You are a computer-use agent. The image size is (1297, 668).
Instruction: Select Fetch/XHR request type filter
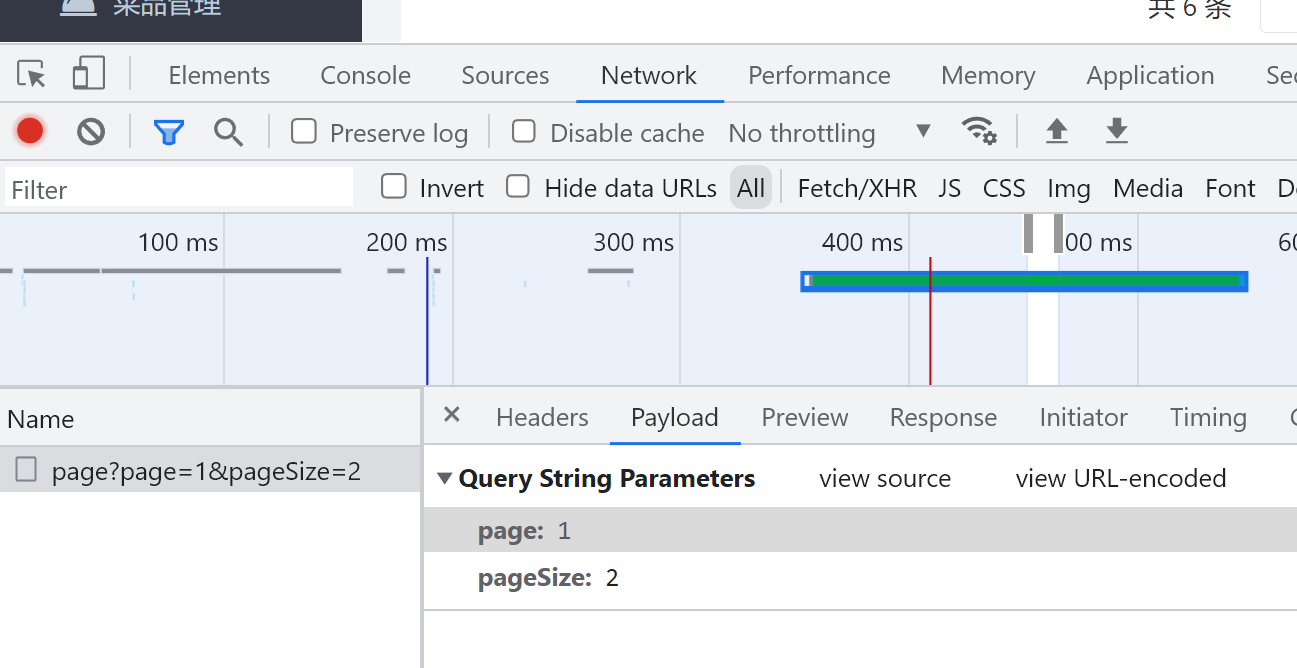[x=857, y=188]
